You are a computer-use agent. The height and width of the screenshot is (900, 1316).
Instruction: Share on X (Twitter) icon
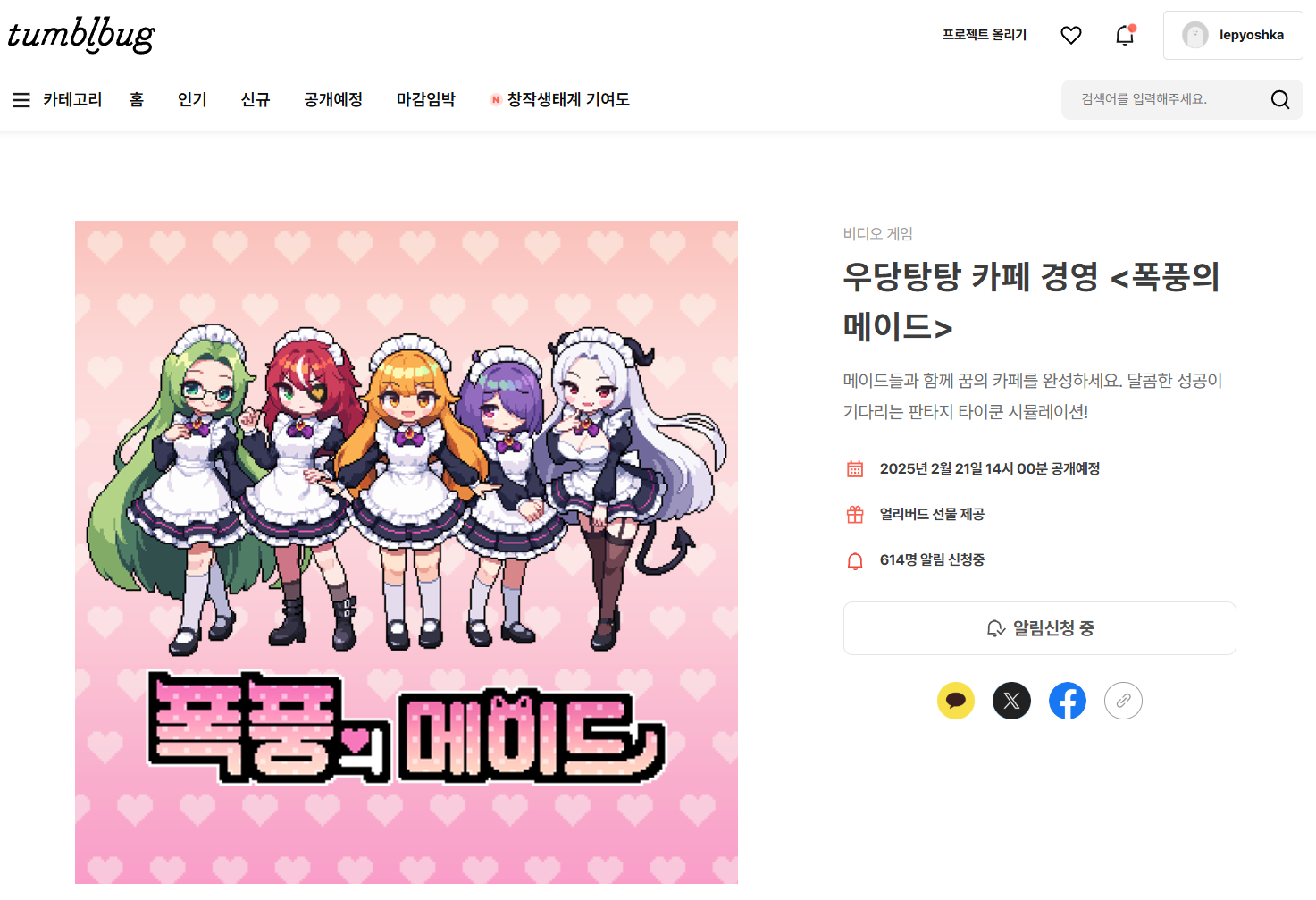(x=1011, y=701)
